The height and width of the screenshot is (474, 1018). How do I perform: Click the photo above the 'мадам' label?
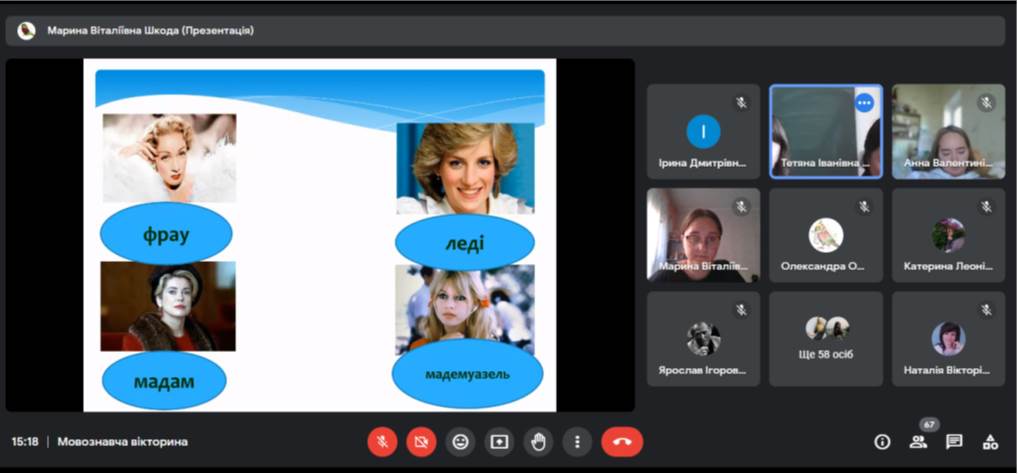(x=168, y=306)
